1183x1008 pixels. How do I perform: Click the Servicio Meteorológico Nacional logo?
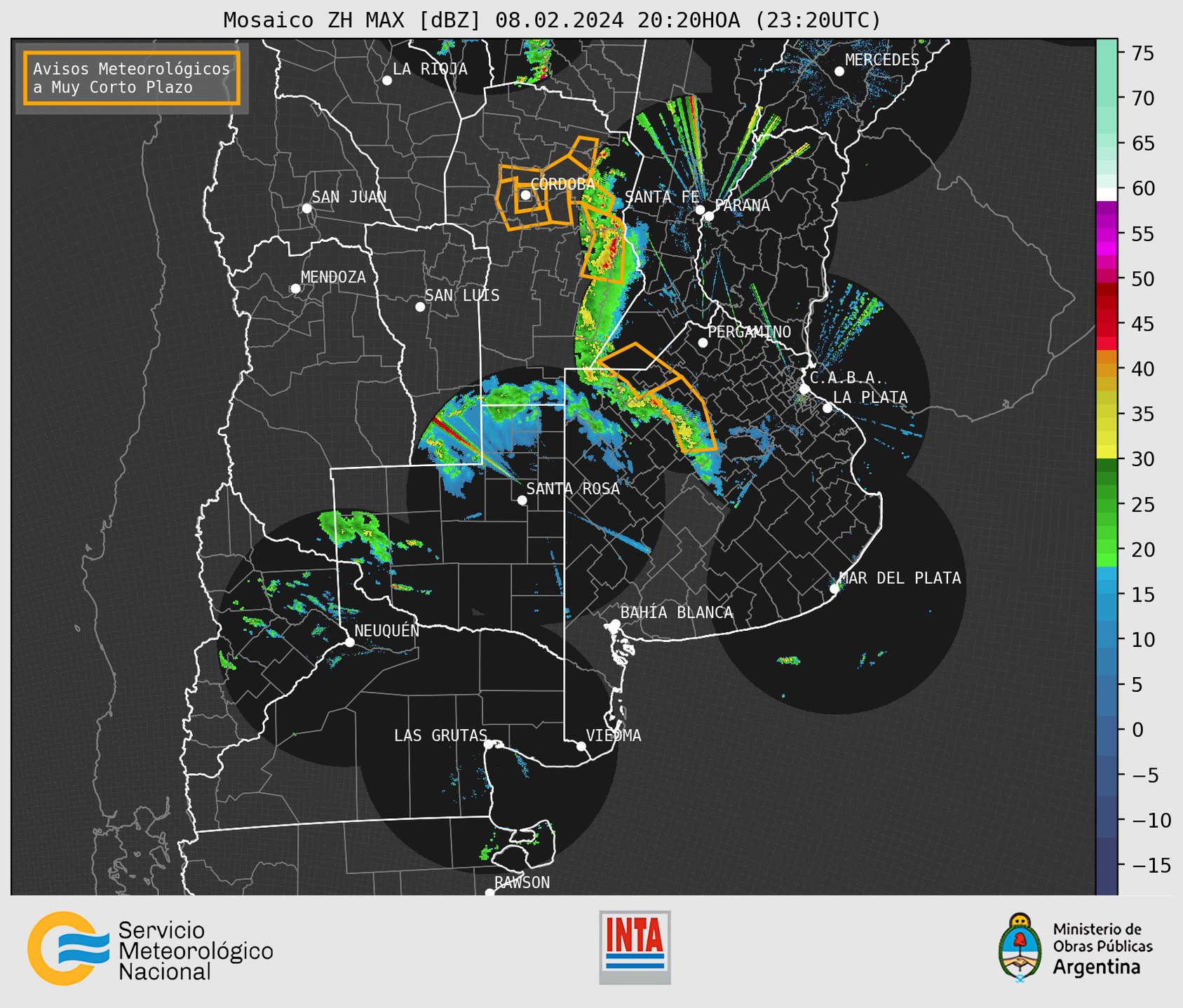pos(150,948)
